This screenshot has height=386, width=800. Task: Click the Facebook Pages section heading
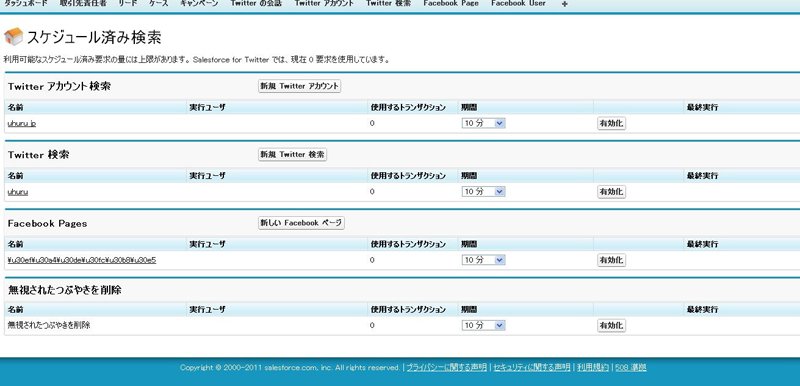pyautogui.click(x=47, y=223)
